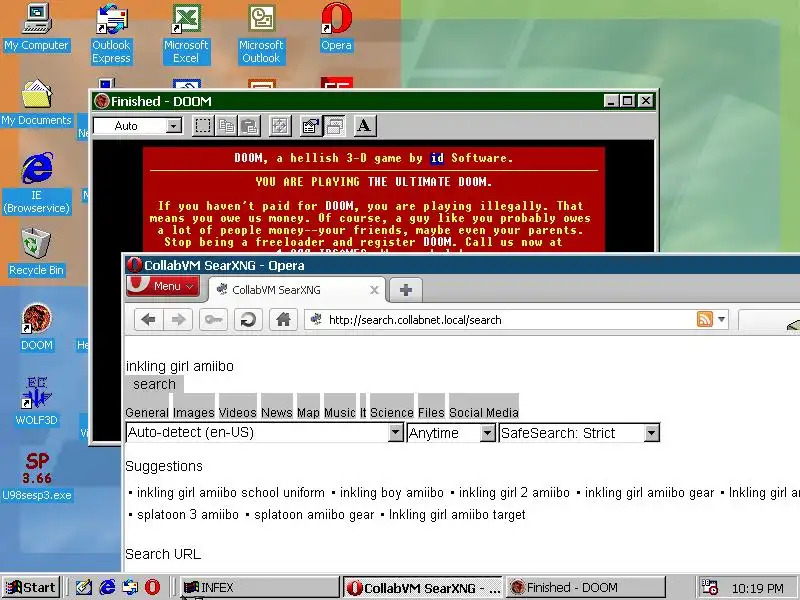
Task: Go back in Opera browser
Action: click(148, 320)
